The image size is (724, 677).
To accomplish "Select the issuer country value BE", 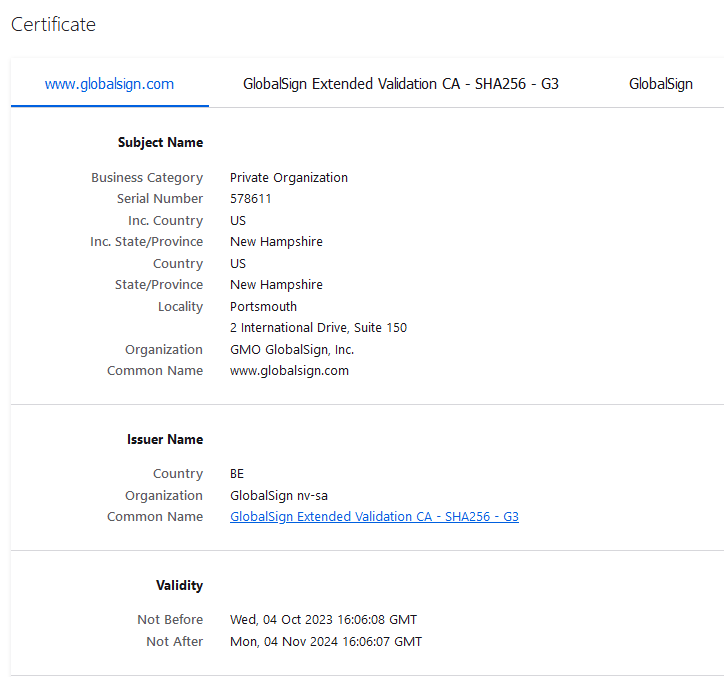I will pyautogui.click(x=237, y=474).
